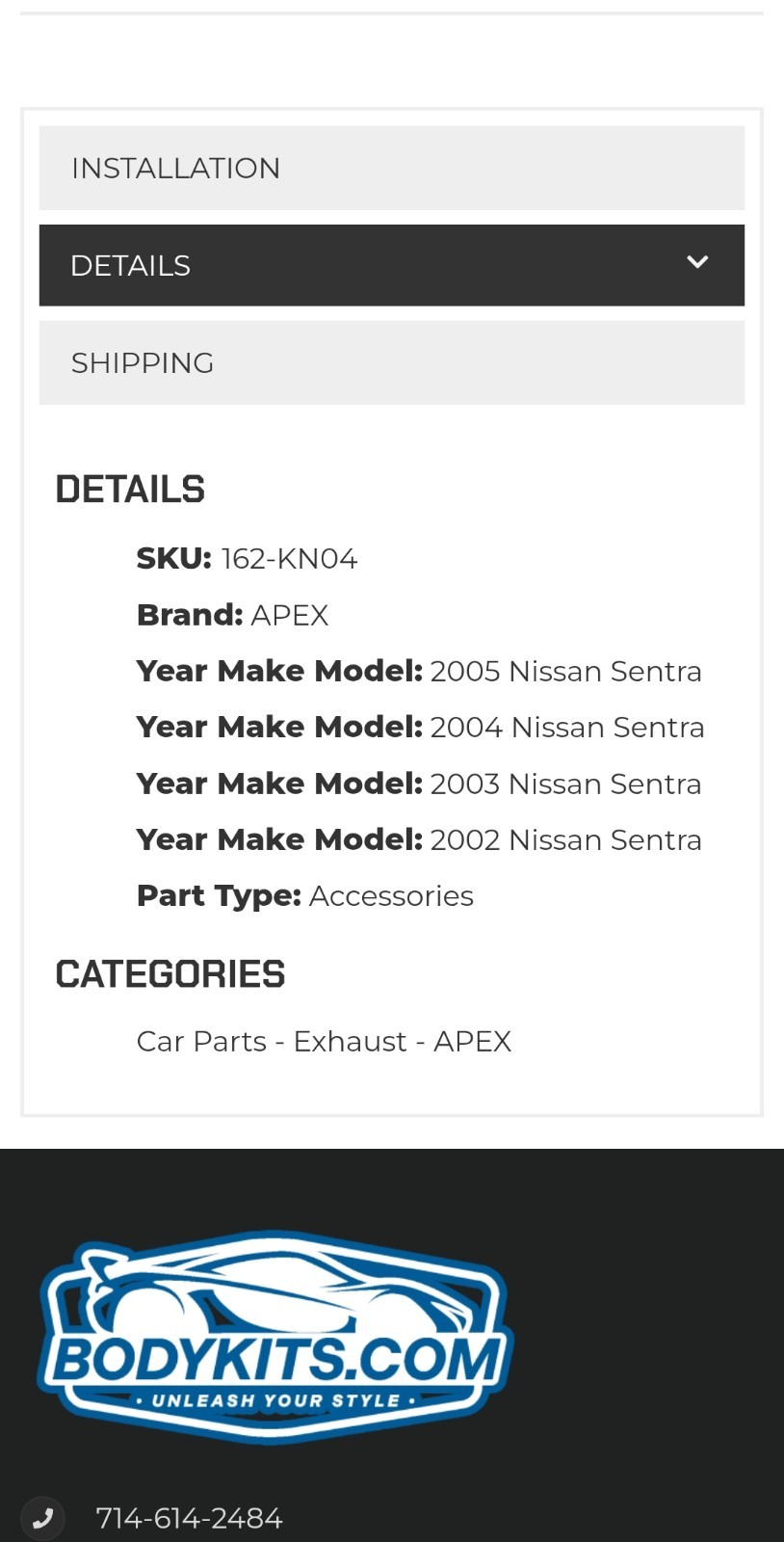784x1542 pixels.
Task: Select the 2005 Nissan Sentra entry
Action: point(565,671)
